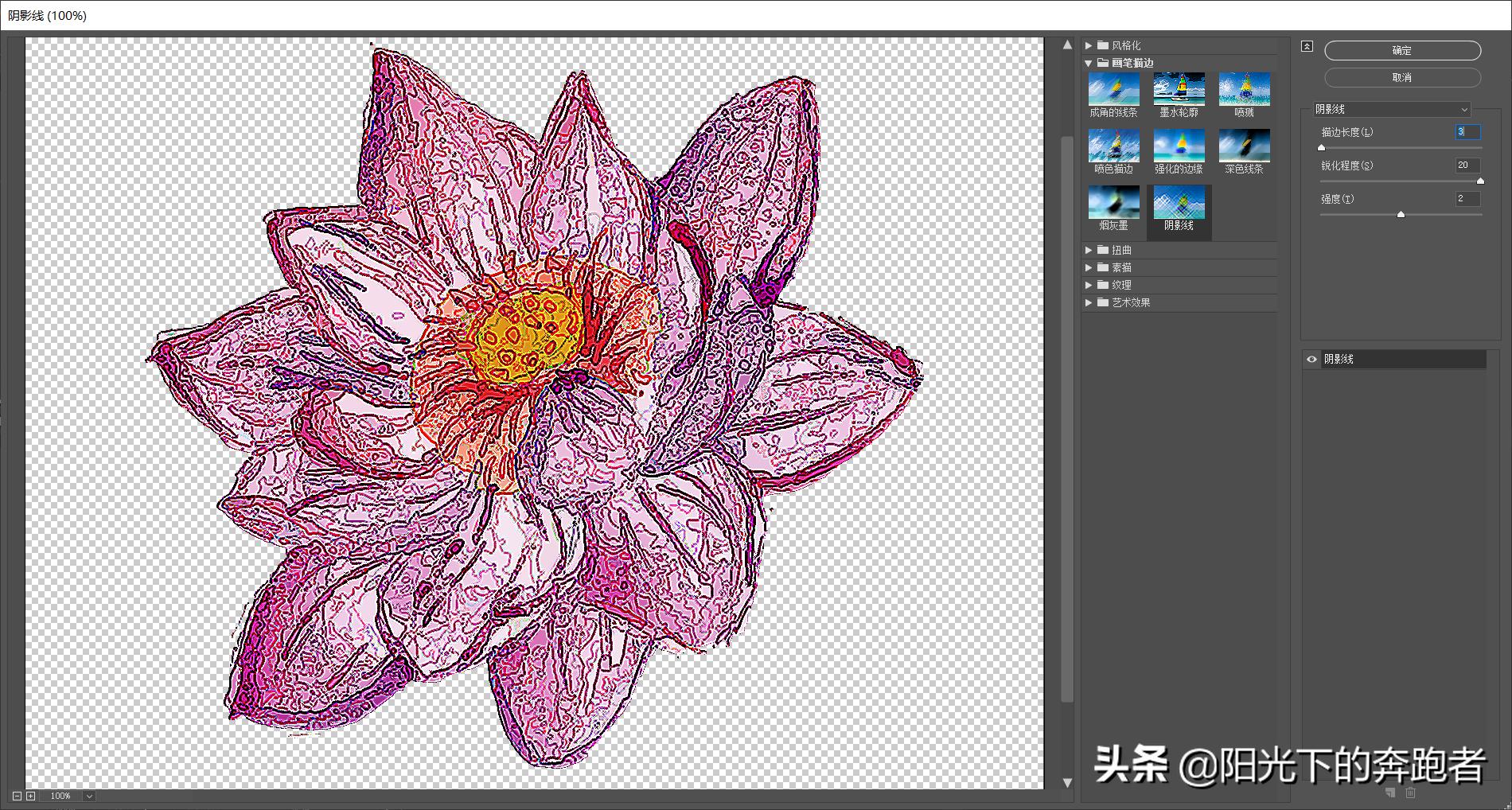Click zoom out minus button at bottom left
Viewport: 1512px width, 810px height.
click(18, 796)
